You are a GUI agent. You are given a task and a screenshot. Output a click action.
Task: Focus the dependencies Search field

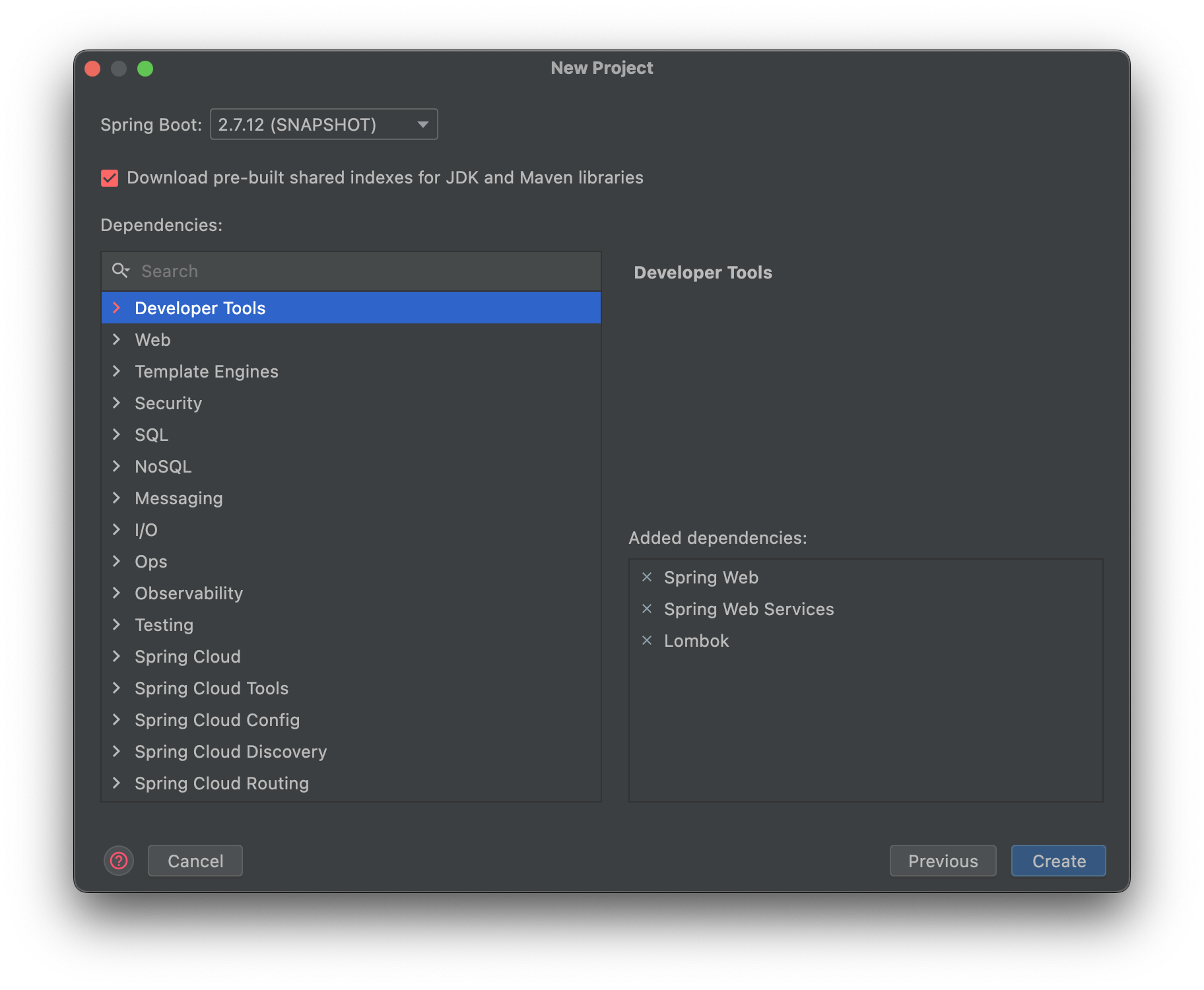click(351, 271)
